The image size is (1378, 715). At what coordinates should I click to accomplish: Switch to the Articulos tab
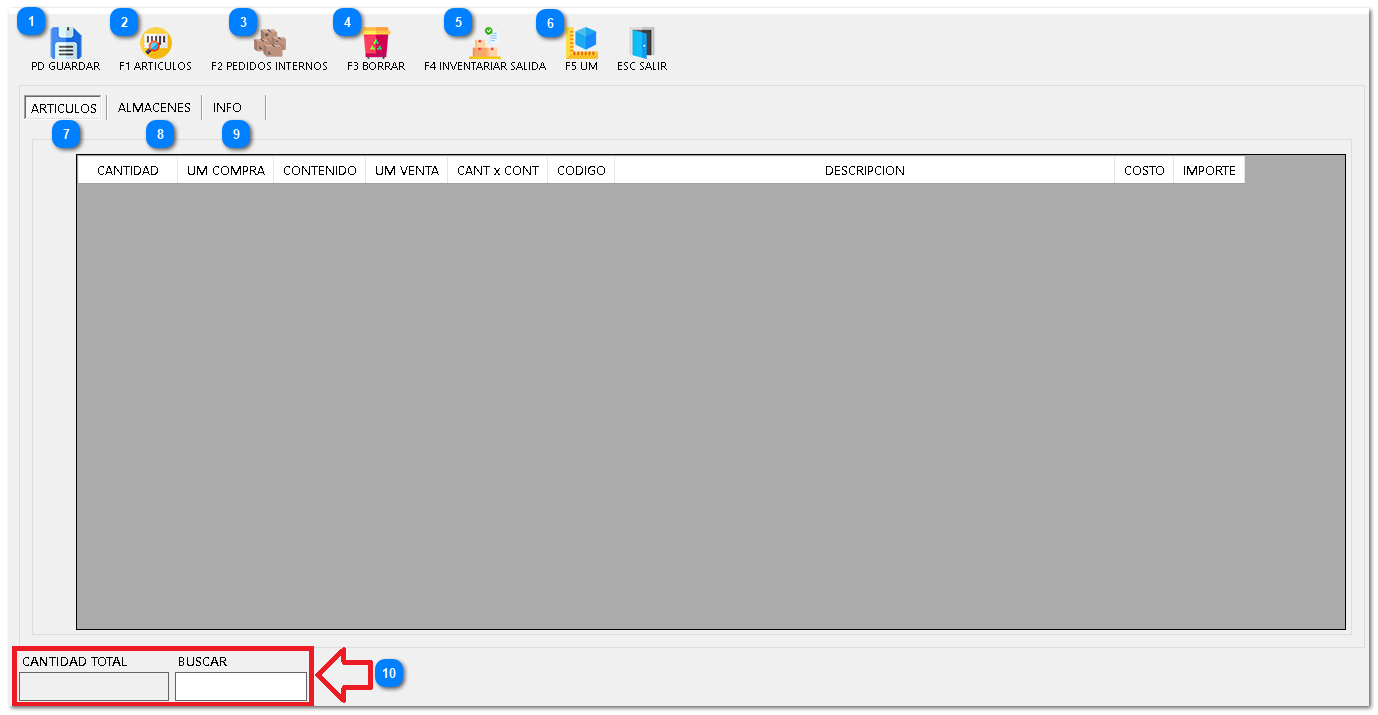click(64, 108)
